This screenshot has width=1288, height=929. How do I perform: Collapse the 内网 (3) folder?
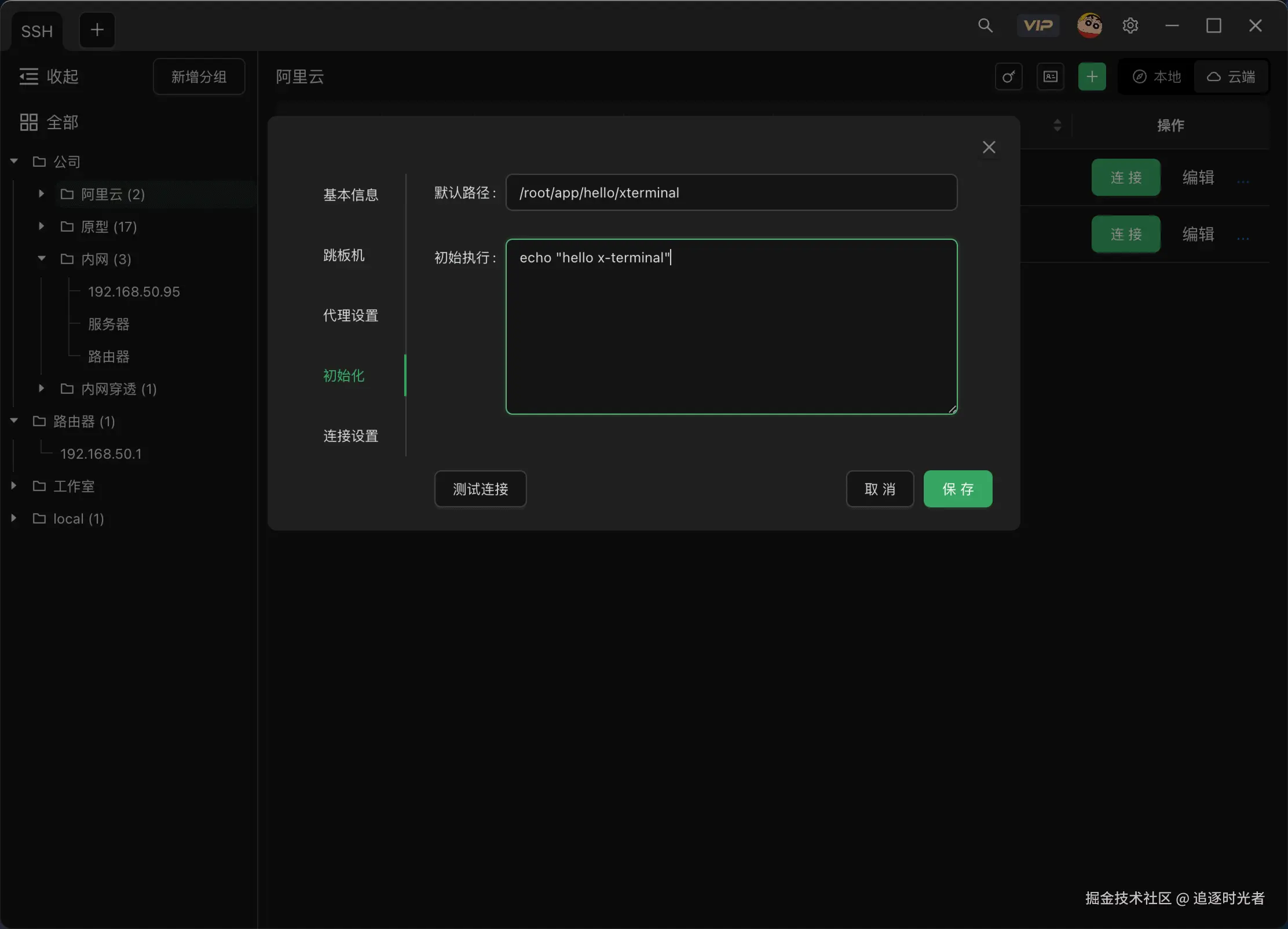pyautogui.click(x=41, y=259)
